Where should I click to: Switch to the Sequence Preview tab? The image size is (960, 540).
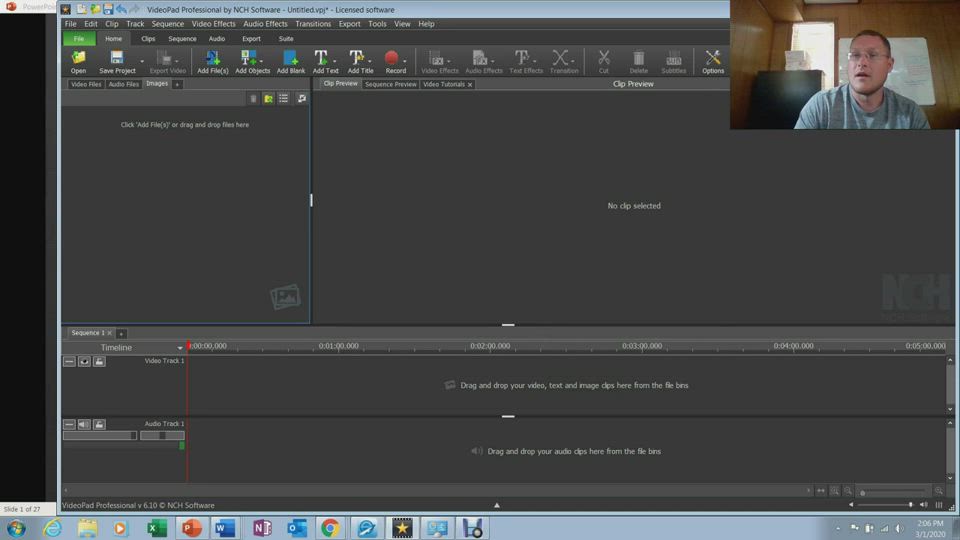[390, 84]
